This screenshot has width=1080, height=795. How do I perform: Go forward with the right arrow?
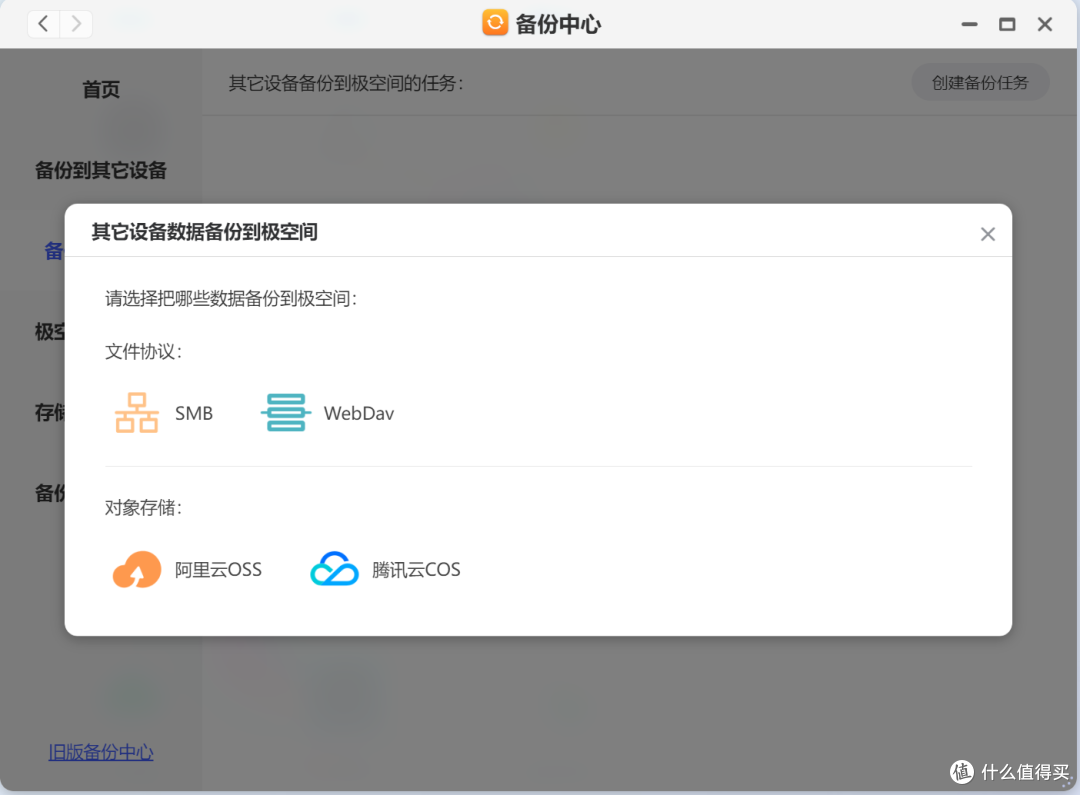(x=76, y=24)
